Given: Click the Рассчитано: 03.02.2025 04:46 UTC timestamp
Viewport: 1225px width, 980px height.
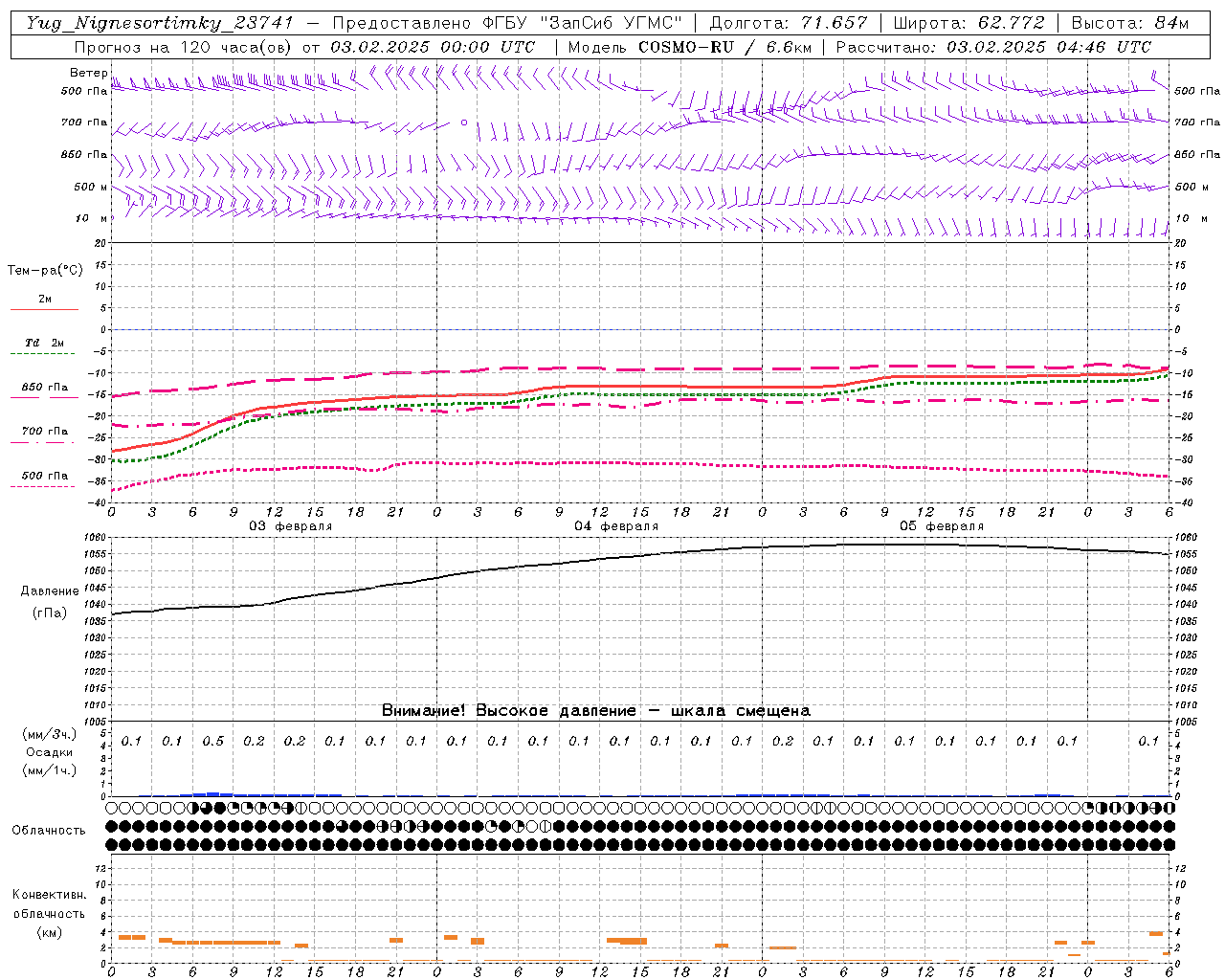Looking at the screenshot, I should point(993,47).
